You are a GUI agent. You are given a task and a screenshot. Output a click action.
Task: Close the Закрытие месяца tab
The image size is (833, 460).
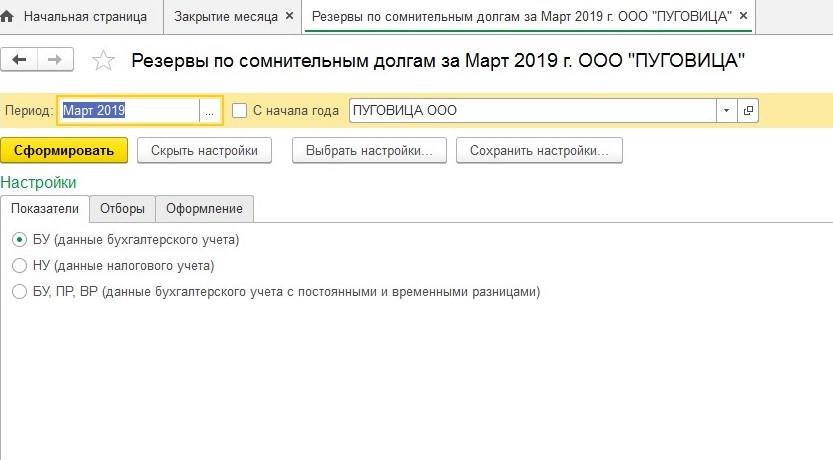[x=290, y=17]
